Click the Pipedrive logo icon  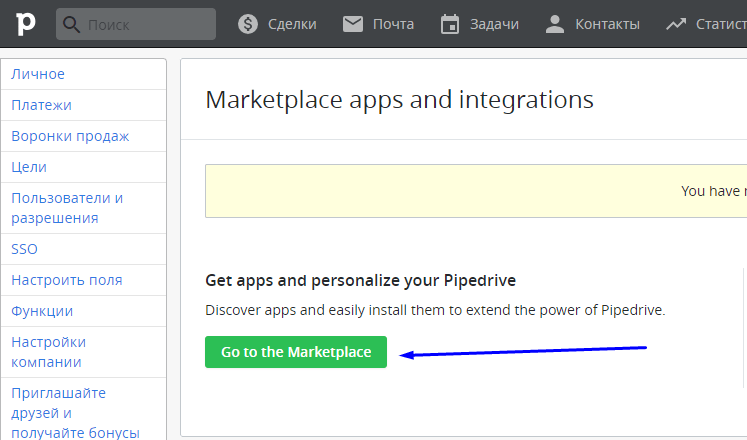click(21, 23)
